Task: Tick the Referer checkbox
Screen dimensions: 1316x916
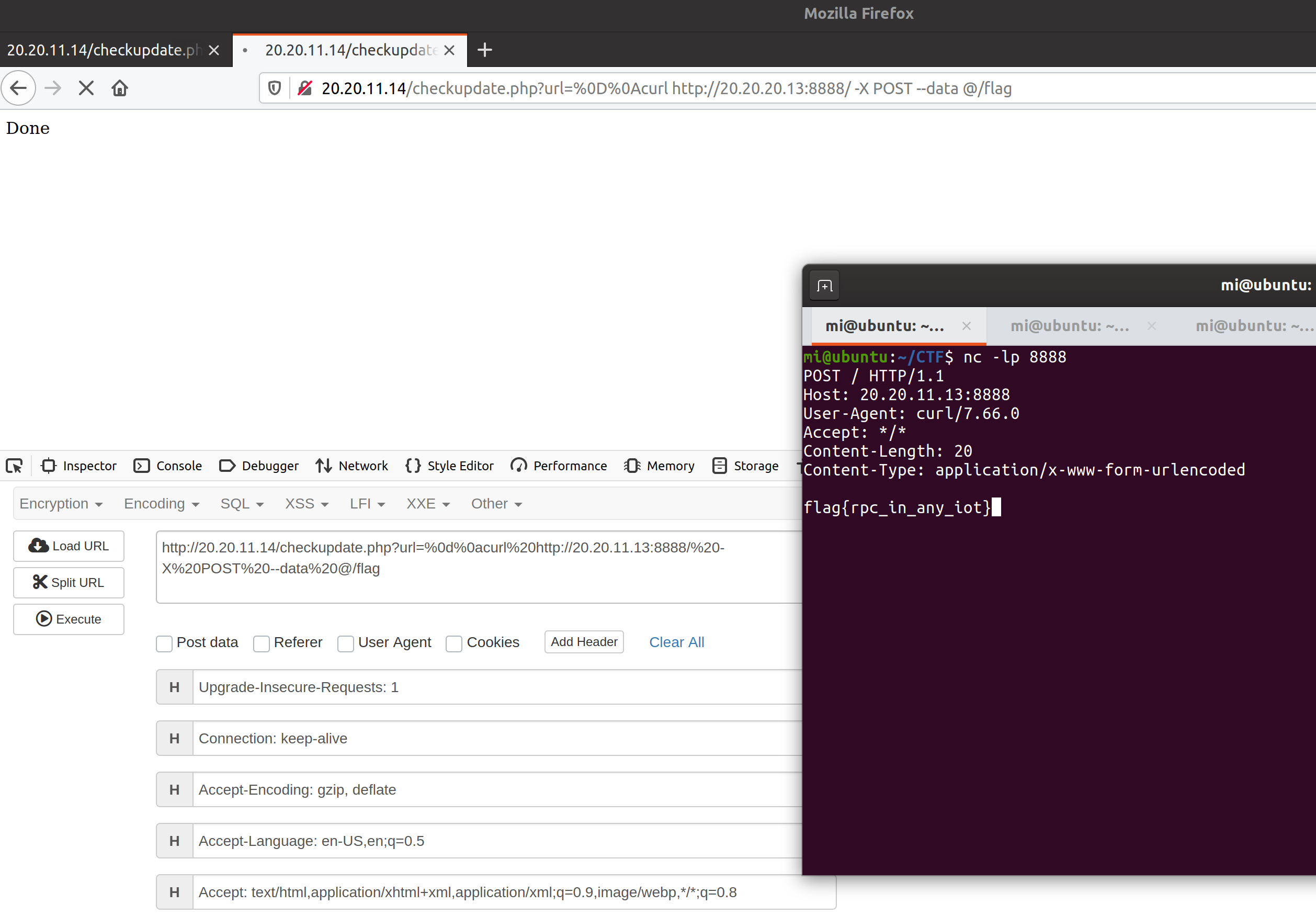Action: [x=262, y=644]
